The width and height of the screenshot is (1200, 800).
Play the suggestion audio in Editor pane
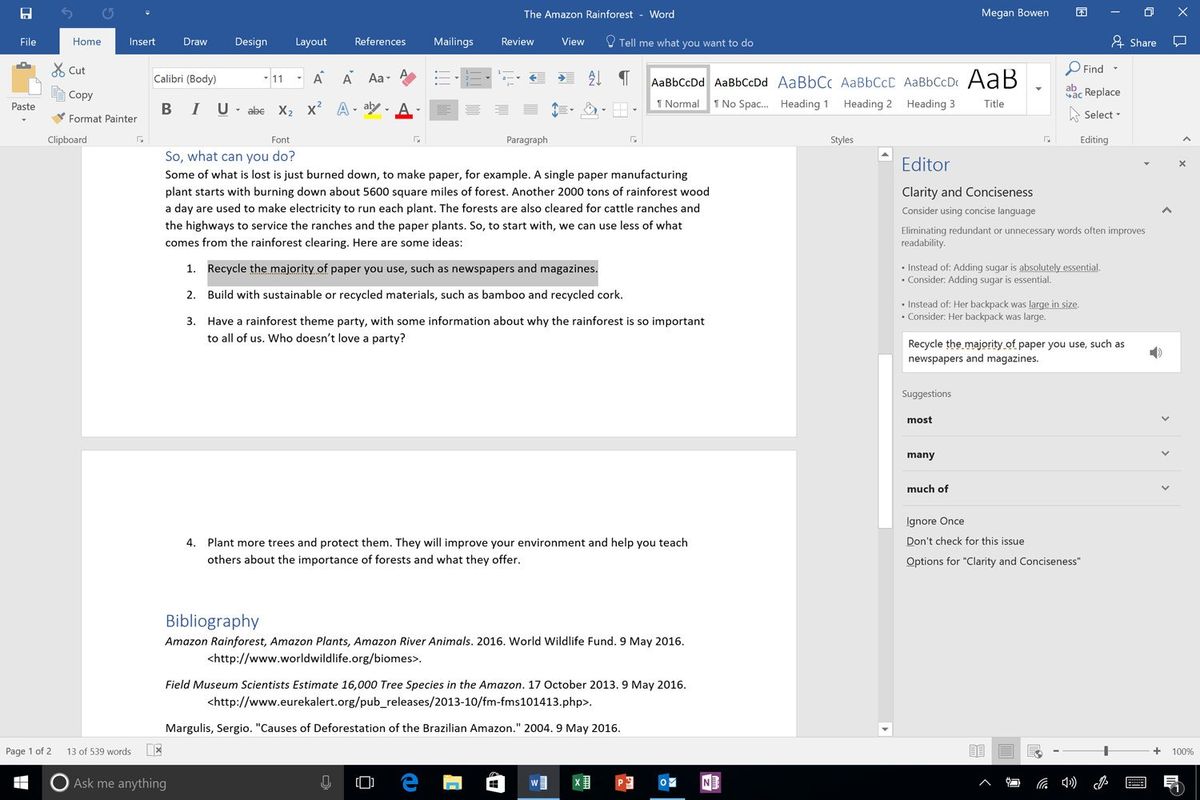tap(1156, 352)
